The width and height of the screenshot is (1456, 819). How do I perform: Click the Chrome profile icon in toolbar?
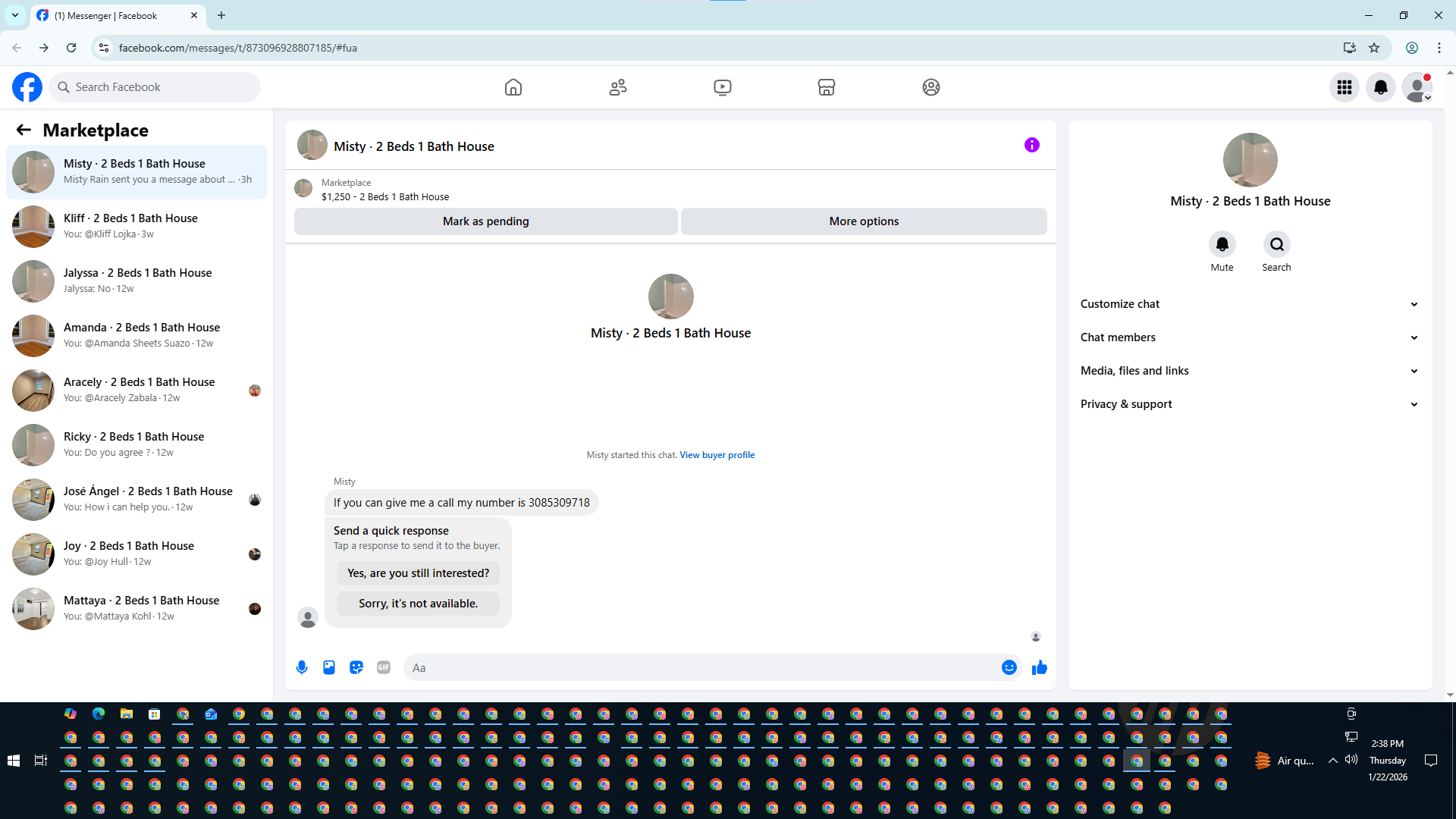click(x=1412, y=48)
